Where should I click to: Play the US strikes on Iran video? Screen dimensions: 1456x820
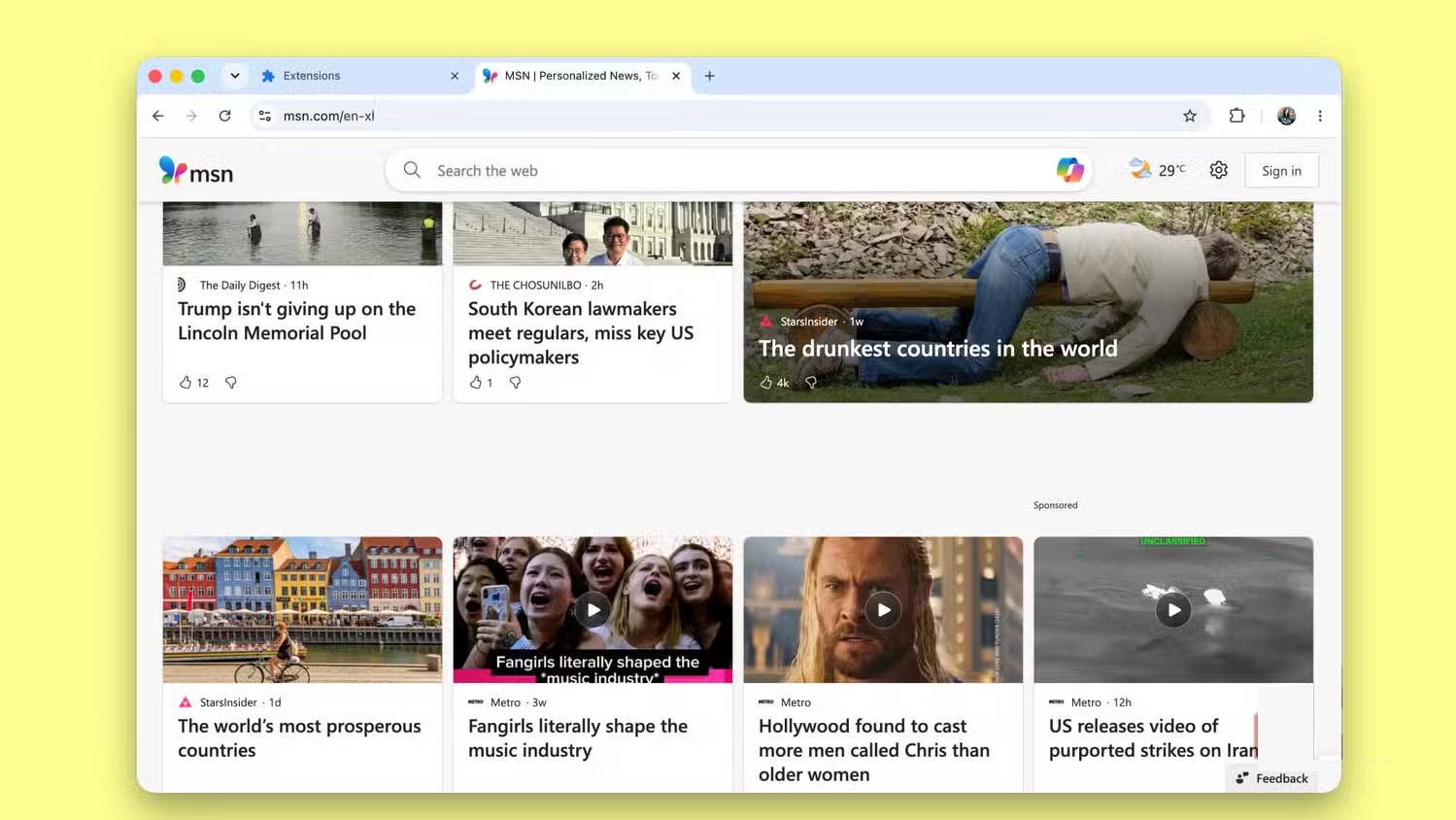tap(1173, 610)
